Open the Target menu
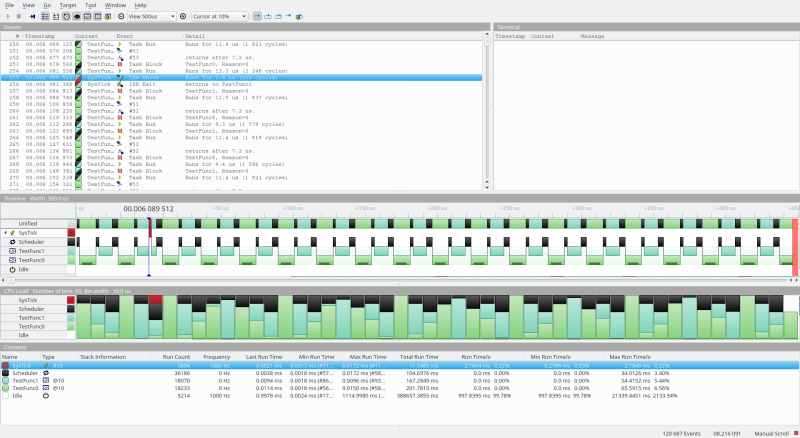This screenshot has width=800, height=438. tap(68, 5)
